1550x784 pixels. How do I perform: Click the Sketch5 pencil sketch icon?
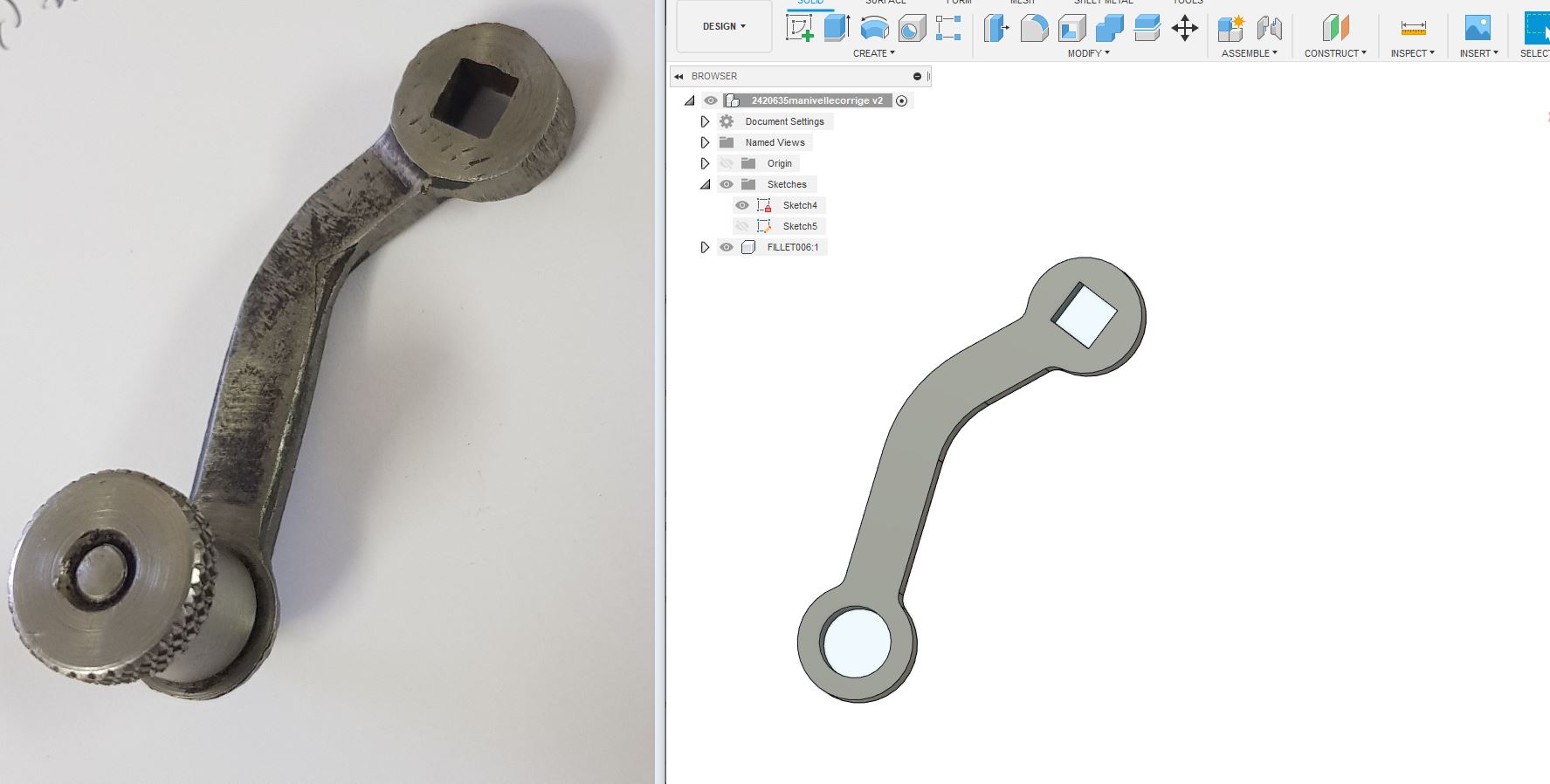(x=764, y=226)
